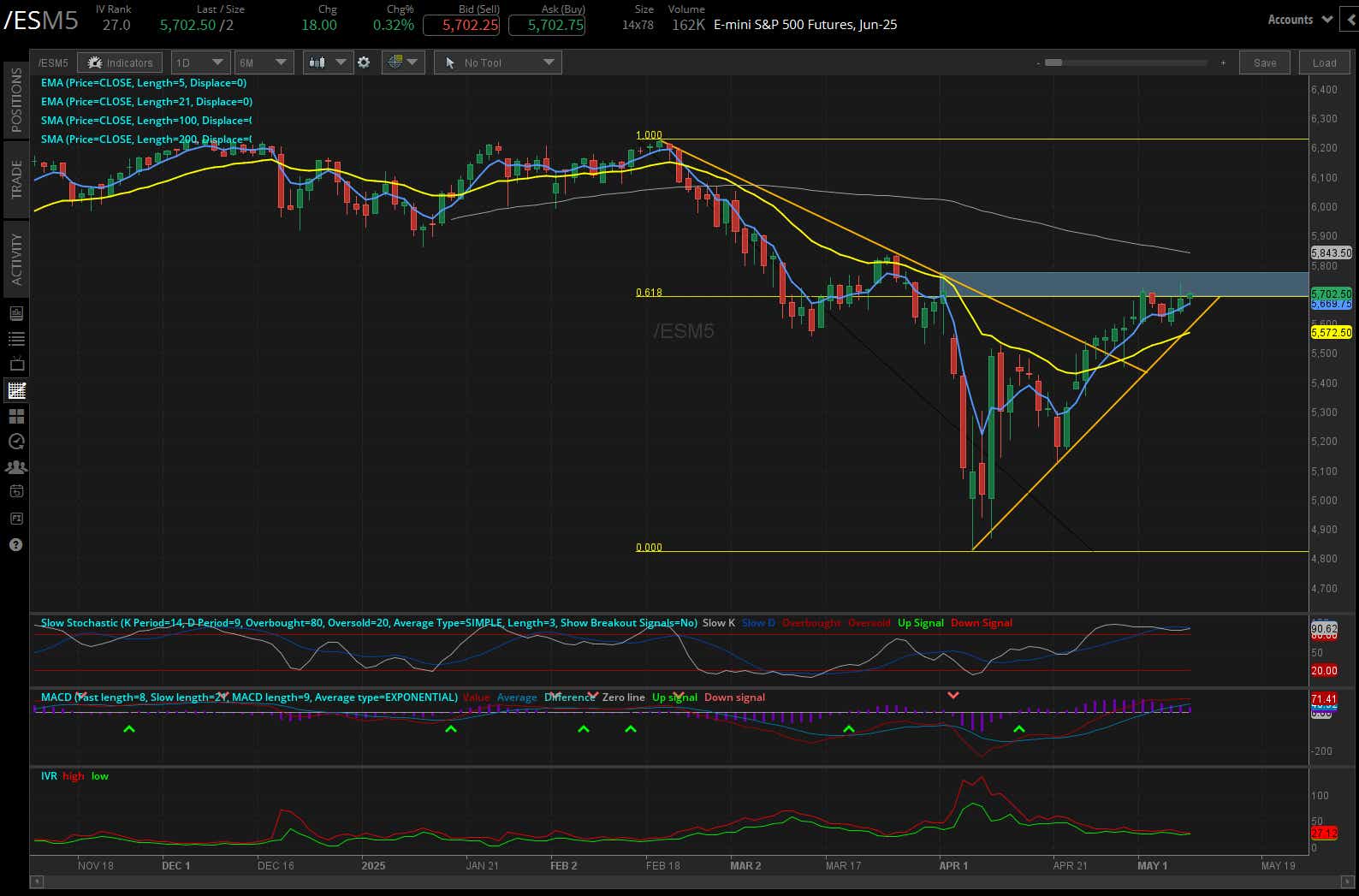Screen dimensions: 1359x896
Task: Select the EMA Length=21 study label
Action: pyautogui.click(x=146, y=102)
